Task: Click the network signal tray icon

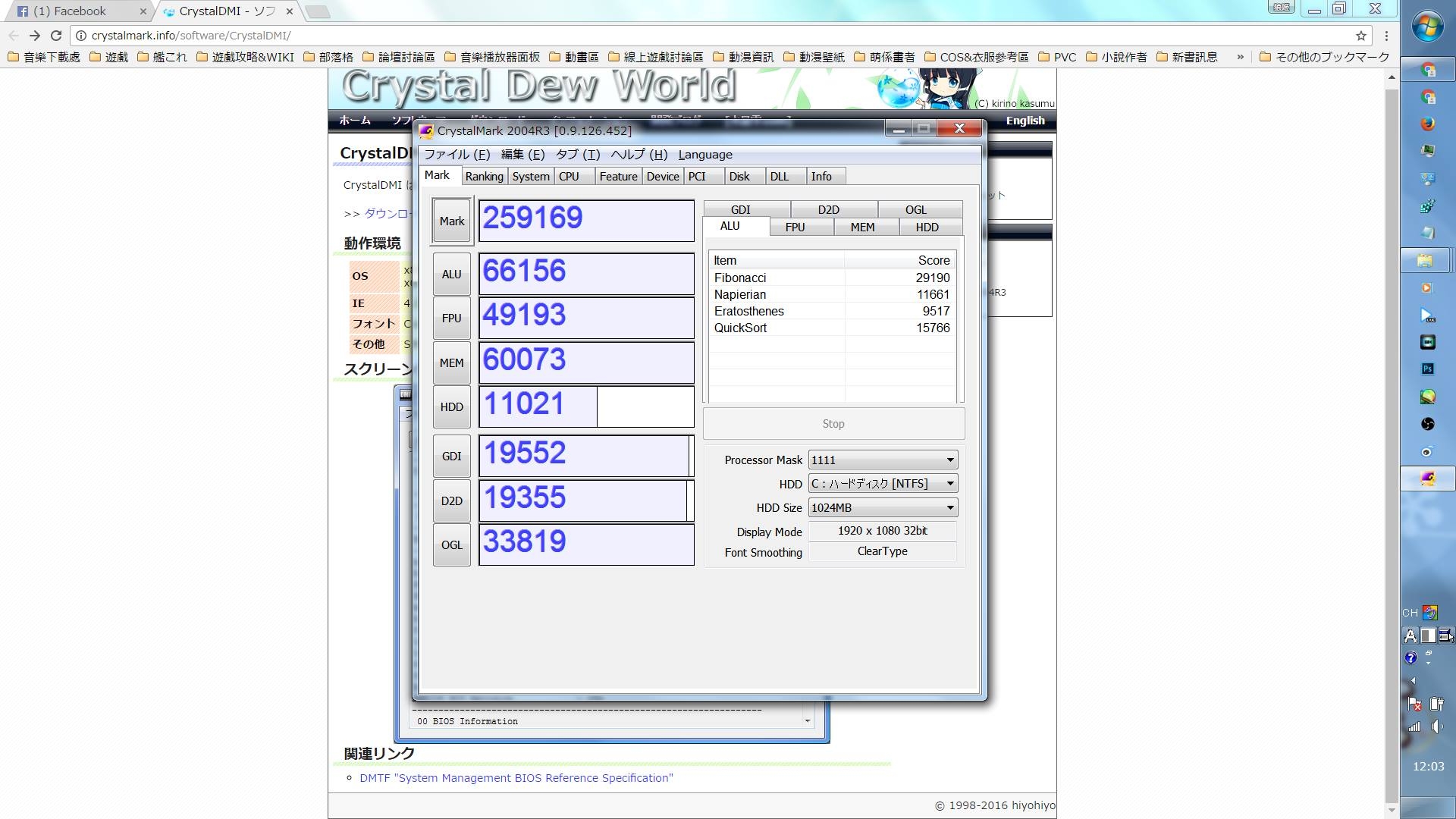Action: [1414, 726]
